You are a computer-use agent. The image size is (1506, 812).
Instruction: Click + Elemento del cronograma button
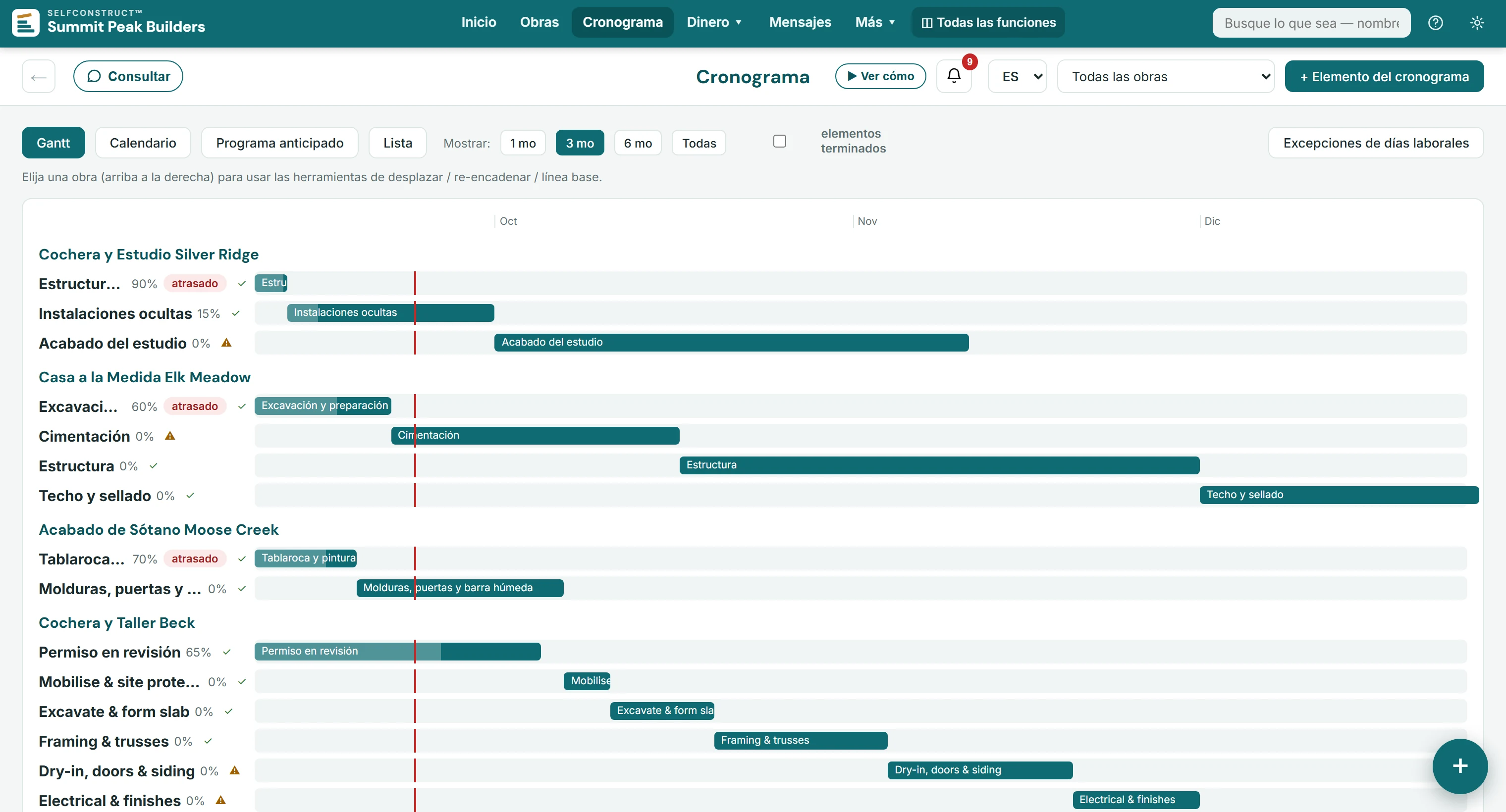[1384, 77]
